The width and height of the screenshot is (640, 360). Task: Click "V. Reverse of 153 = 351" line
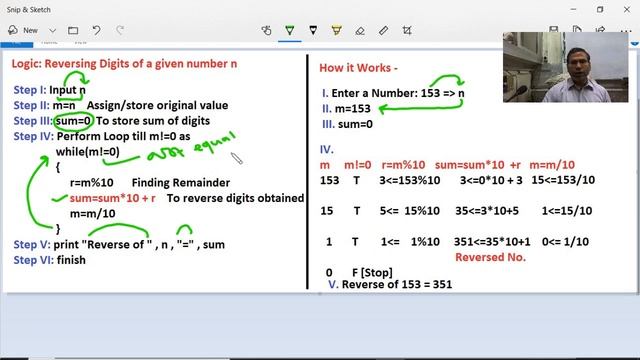pyautogui.click(x=390, y=284)
